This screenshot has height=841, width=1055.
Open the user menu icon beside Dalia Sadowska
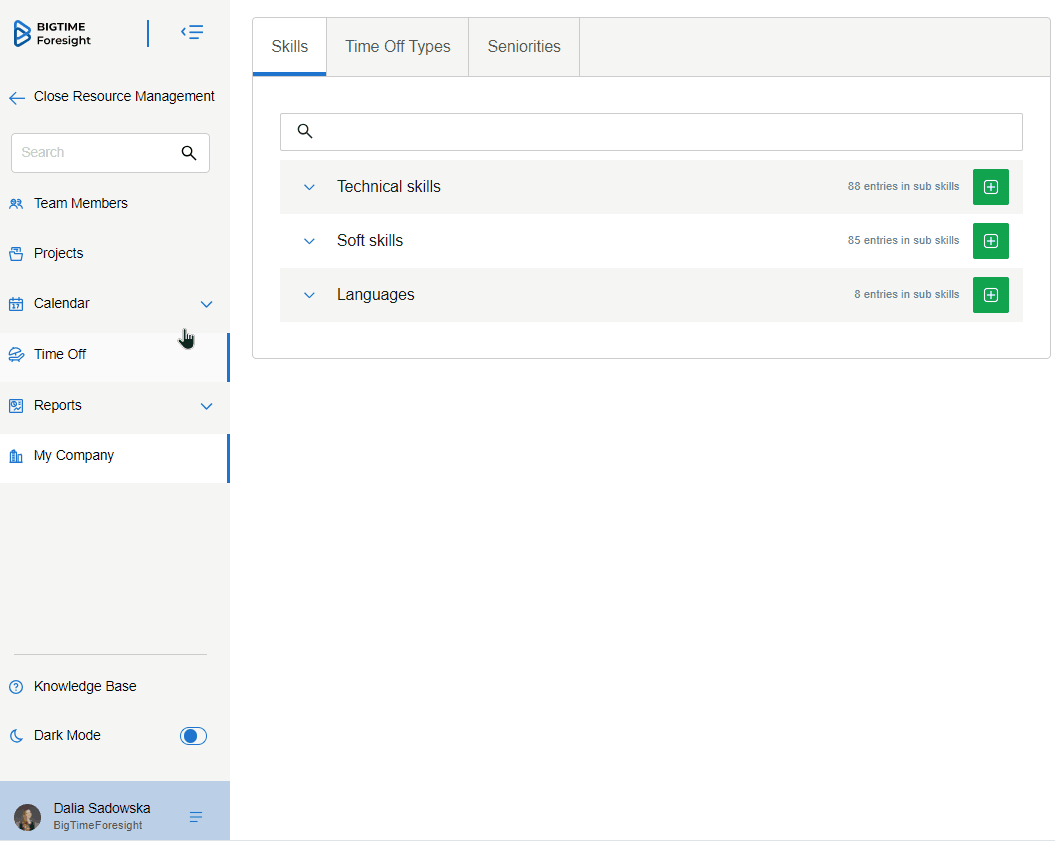click(x=196, y=817)
